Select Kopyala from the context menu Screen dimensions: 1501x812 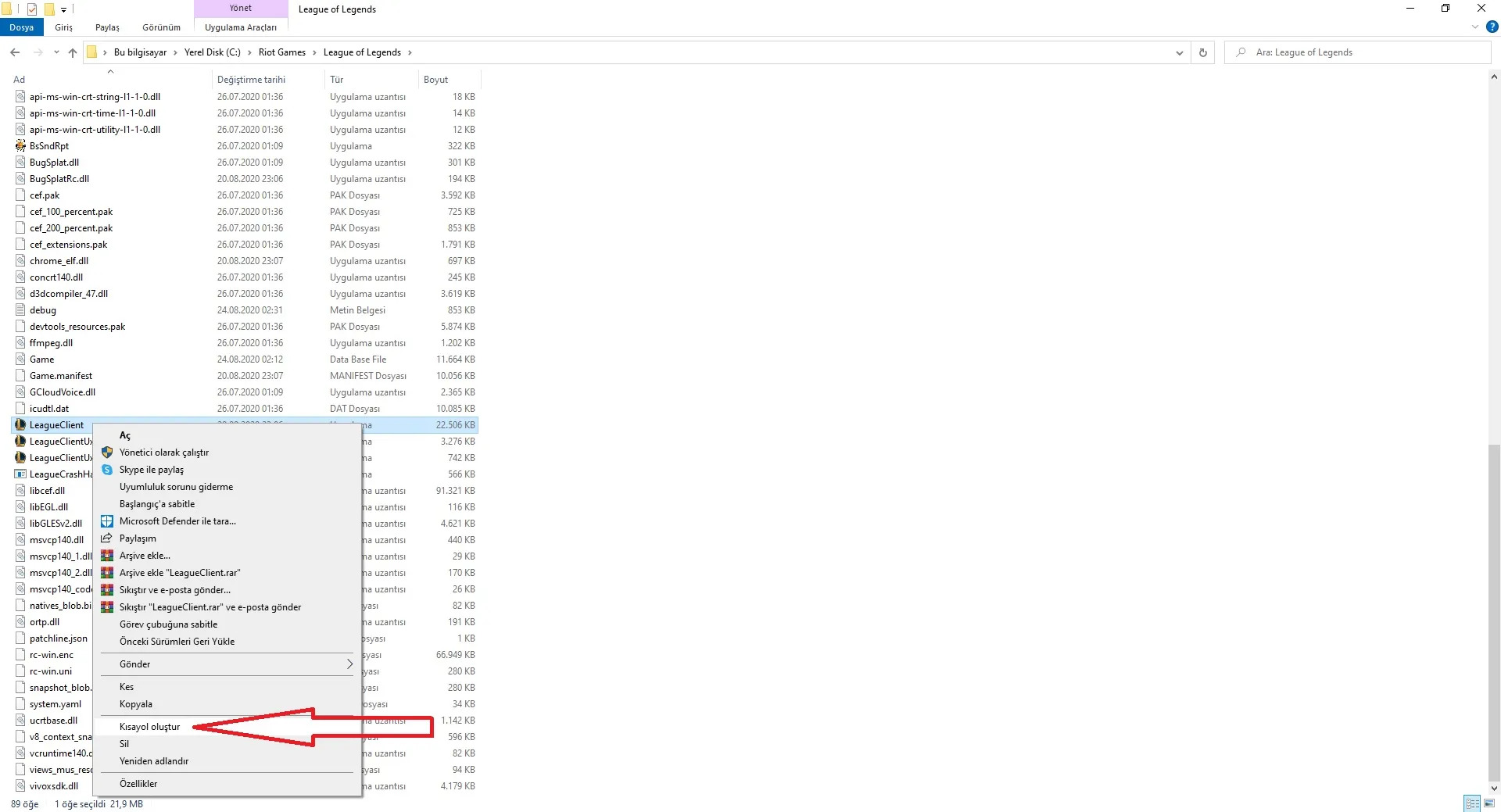pyautogui.click(x=136, y=704)
